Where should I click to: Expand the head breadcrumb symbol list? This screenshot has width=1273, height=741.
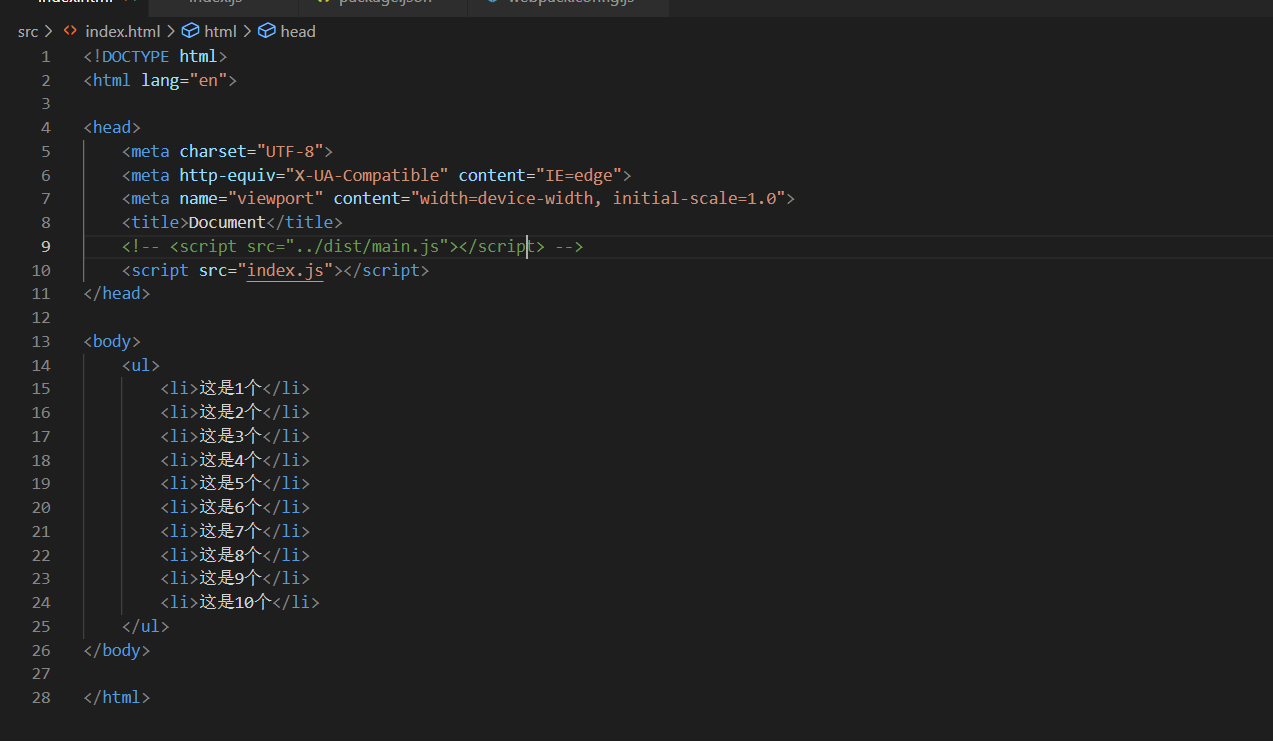(297, 31)
